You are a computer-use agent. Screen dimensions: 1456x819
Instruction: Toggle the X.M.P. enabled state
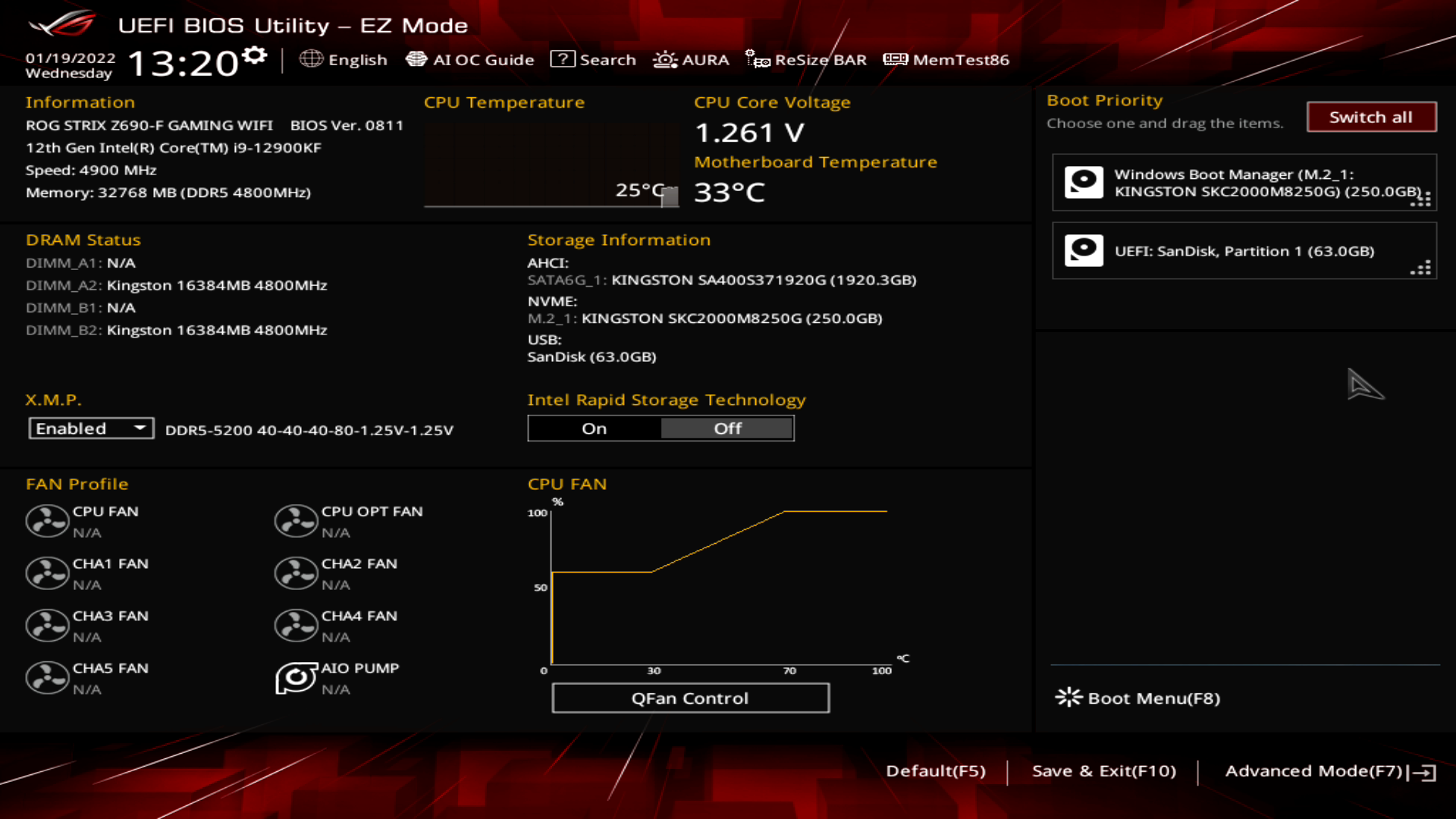(90, 428)
